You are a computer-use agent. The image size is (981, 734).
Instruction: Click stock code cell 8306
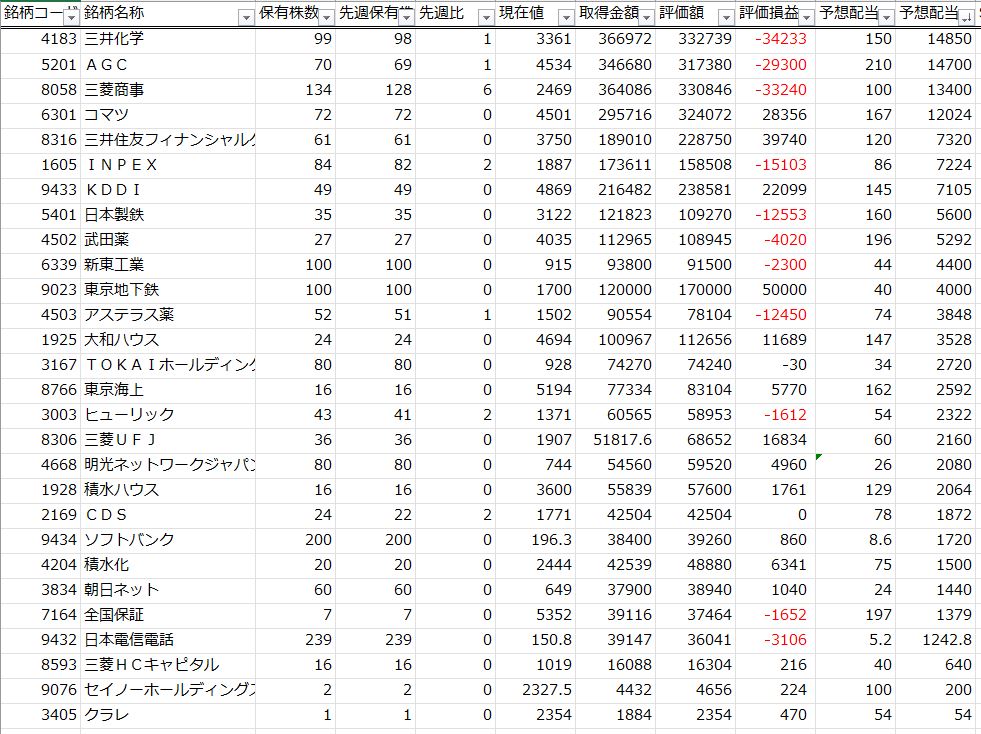click(x=41, y=440)
